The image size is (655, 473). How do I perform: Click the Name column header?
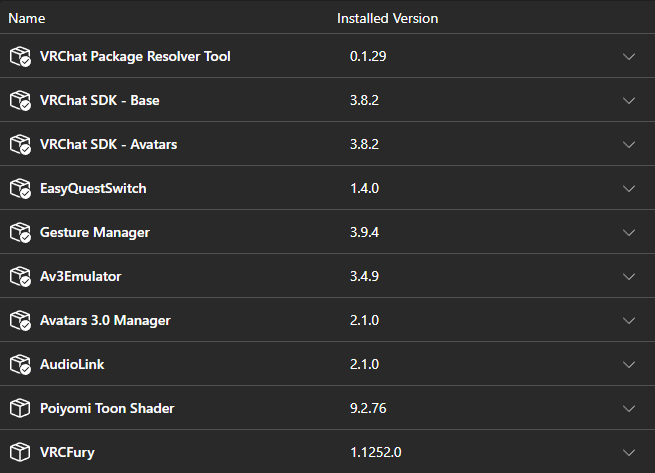27,18
